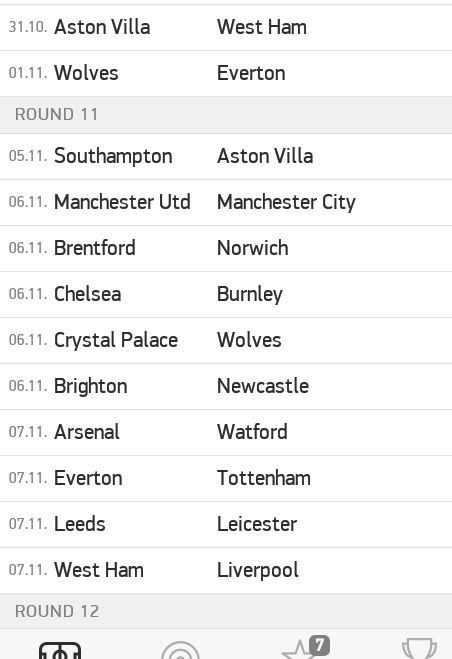This screenshot has height=659, width=452.
Task: Open Brighton vs Newcastle match details
Action: pyautogui.click(x=226, y=387)
